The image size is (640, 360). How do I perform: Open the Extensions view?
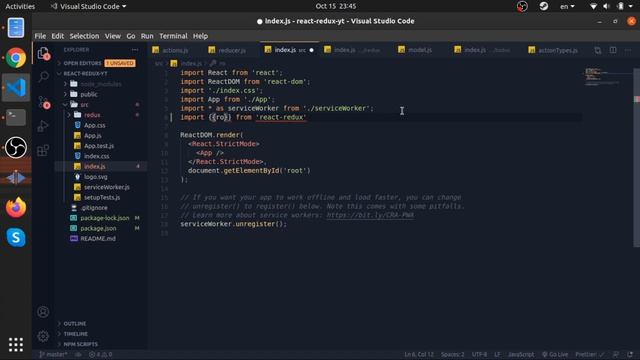click(x=43, y=150)
